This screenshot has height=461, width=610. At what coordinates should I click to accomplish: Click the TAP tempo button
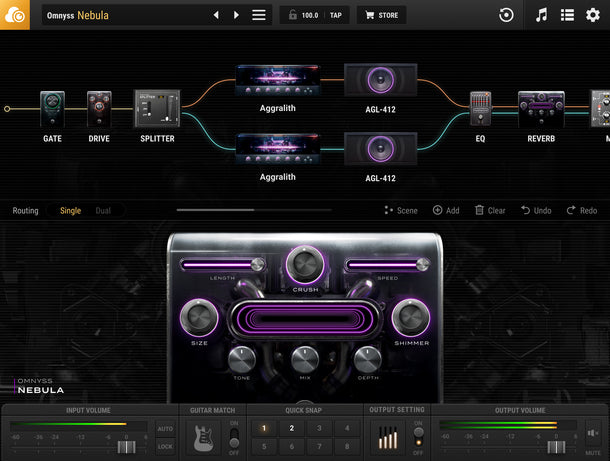336,15
